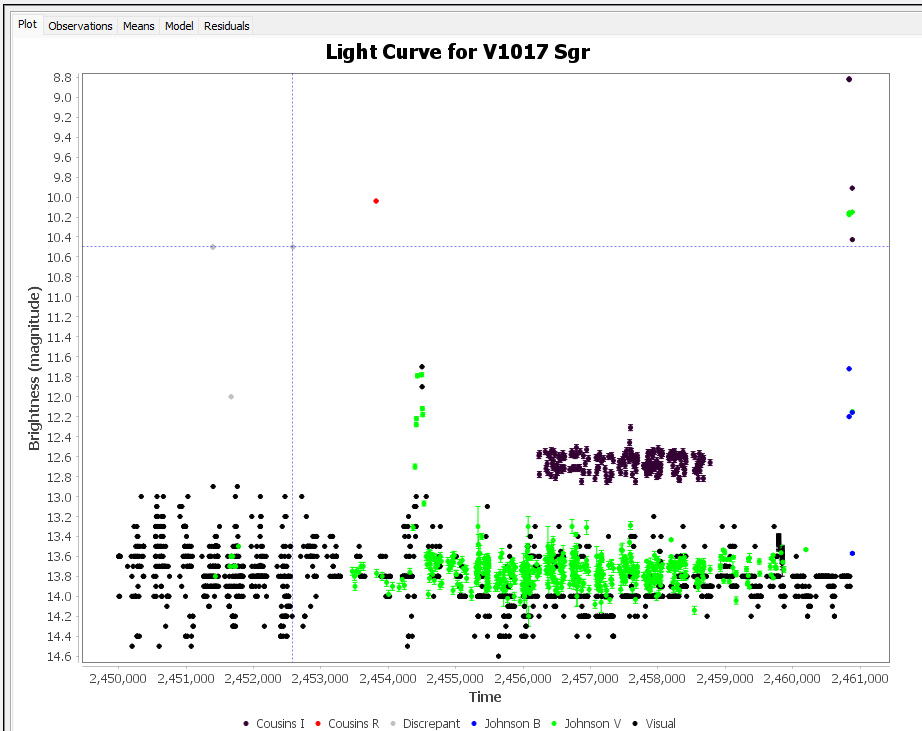
Task: Click the blue Johnson B point near 11.7
Action: click(849, 369)
